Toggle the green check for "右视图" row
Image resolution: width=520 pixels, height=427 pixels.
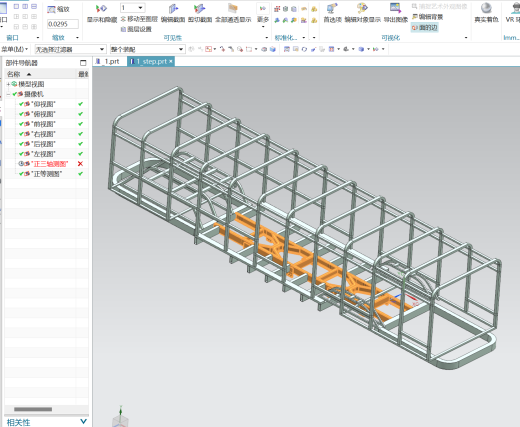pos(80,134)
